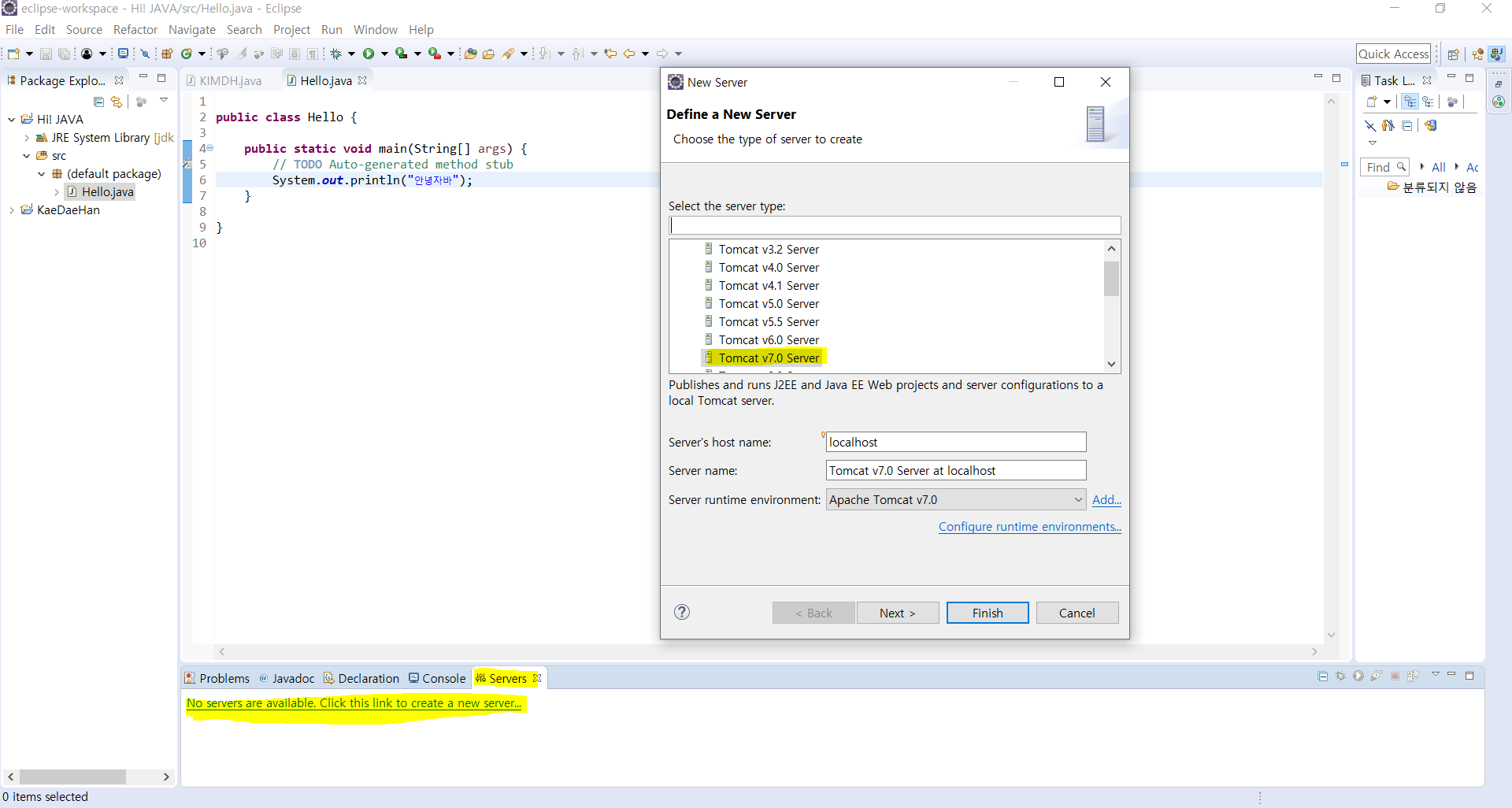This screenshot has width=1512, height=808.
Task: Click Collapse All icon in Task List
Action: (1407, 125)
